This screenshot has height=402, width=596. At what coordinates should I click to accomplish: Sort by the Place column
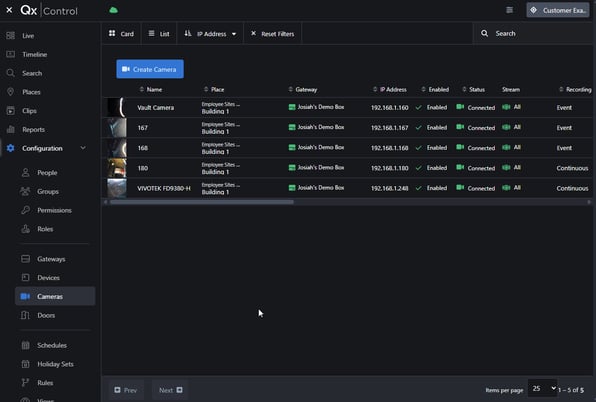(214, 90)
